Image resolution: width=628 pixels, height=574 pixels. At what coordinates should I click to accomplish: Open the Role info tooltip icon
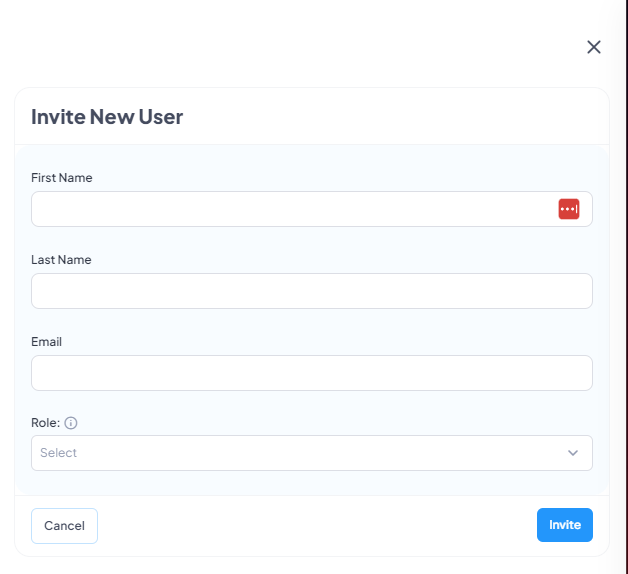(x=70, y=423)
